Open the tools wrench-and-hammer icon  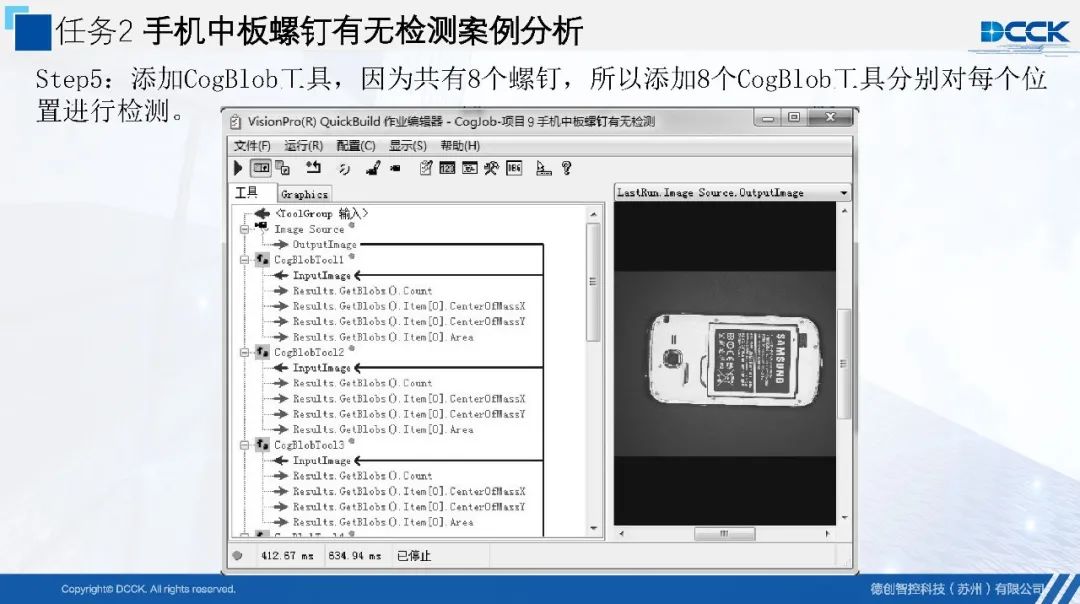[491, 167]
